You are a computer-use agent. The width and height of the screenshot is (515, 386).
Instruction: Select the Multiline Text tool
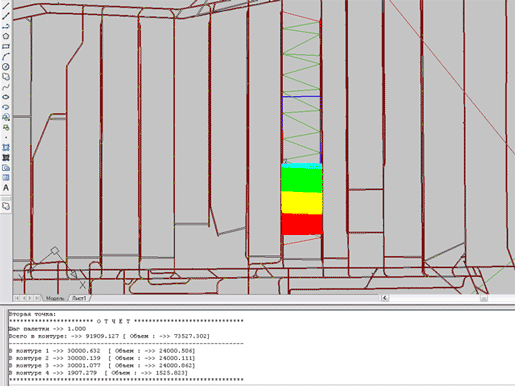6,188
